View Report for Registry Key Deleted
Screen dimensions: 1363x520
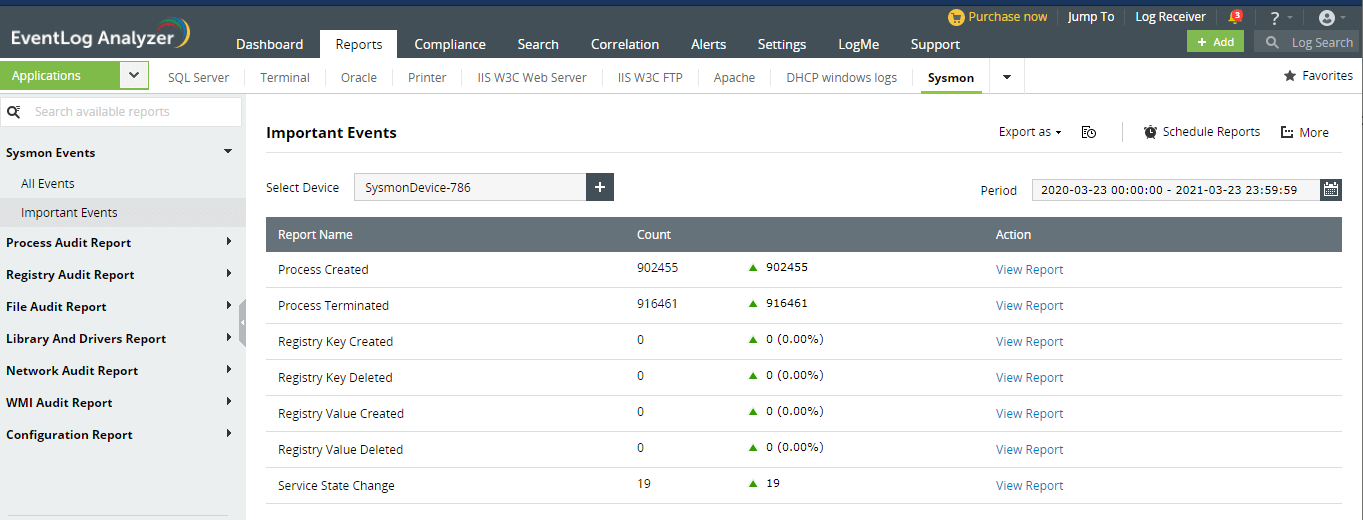pos(1029,377)
